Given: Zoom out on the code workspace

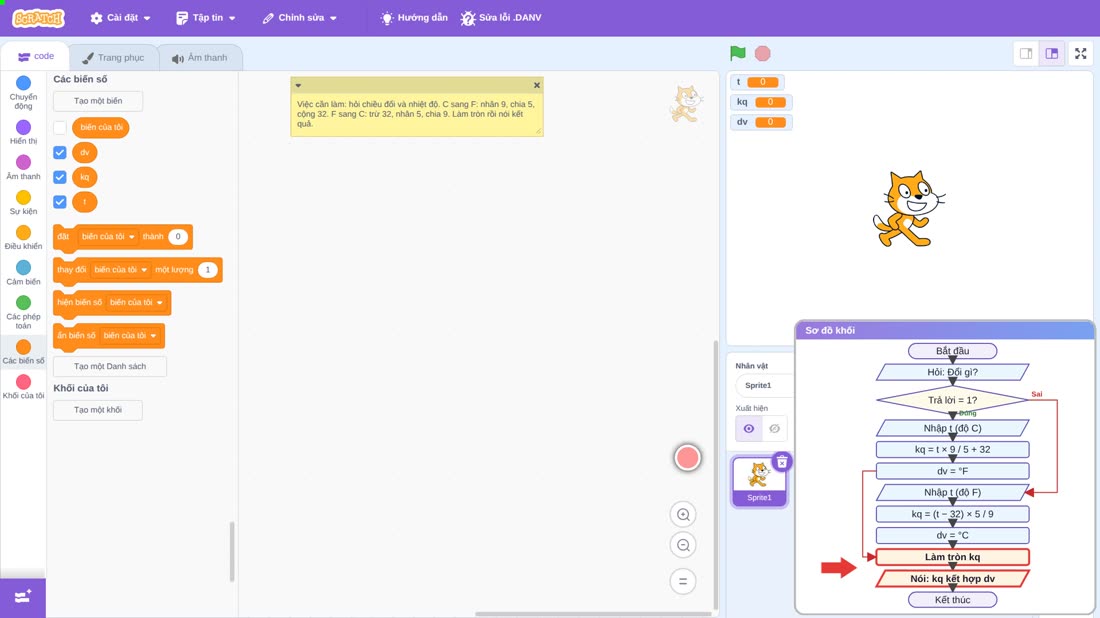Looking at the screenshot, I should [x=683, y=545].
